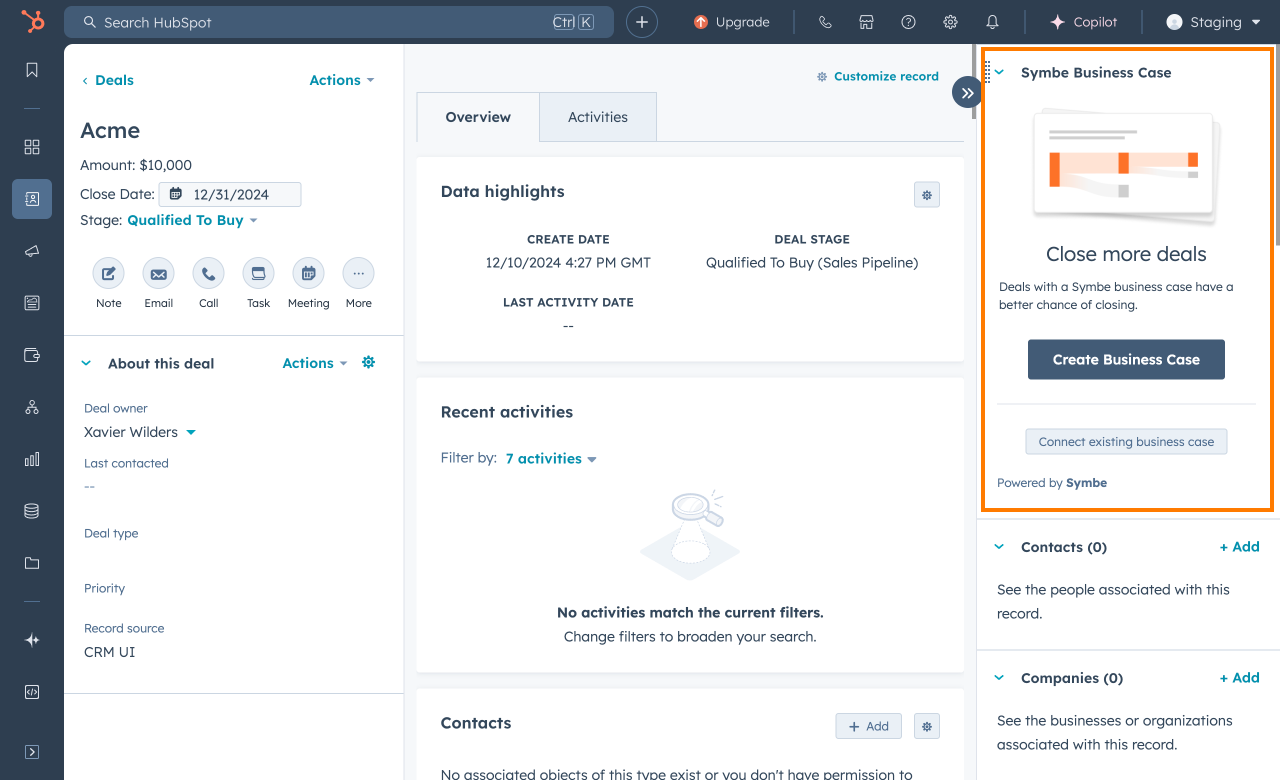1280x780 pixels.
Task: Open the calling phone icon in top bar
Action: (x=825, y=22)
